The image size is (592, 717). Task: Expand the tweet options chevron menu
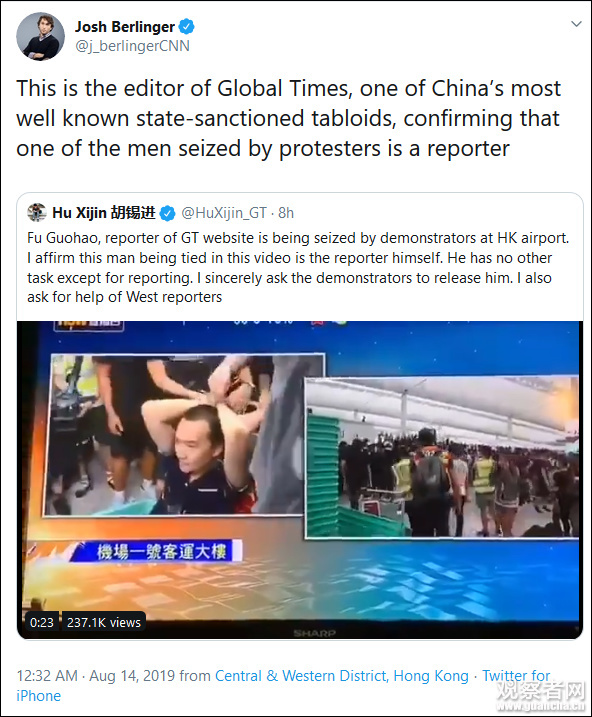tap(576, 24)
